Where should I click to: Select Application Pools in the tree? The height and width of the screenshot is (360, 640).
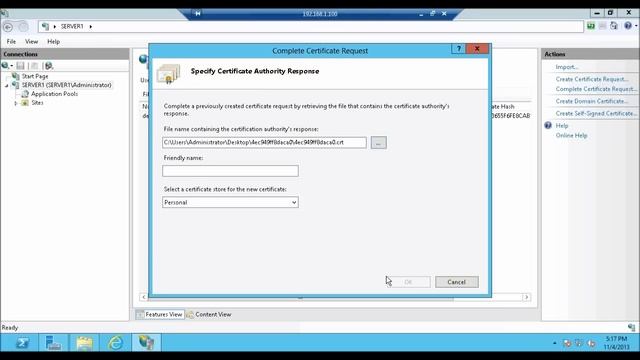tap(54, 94)
